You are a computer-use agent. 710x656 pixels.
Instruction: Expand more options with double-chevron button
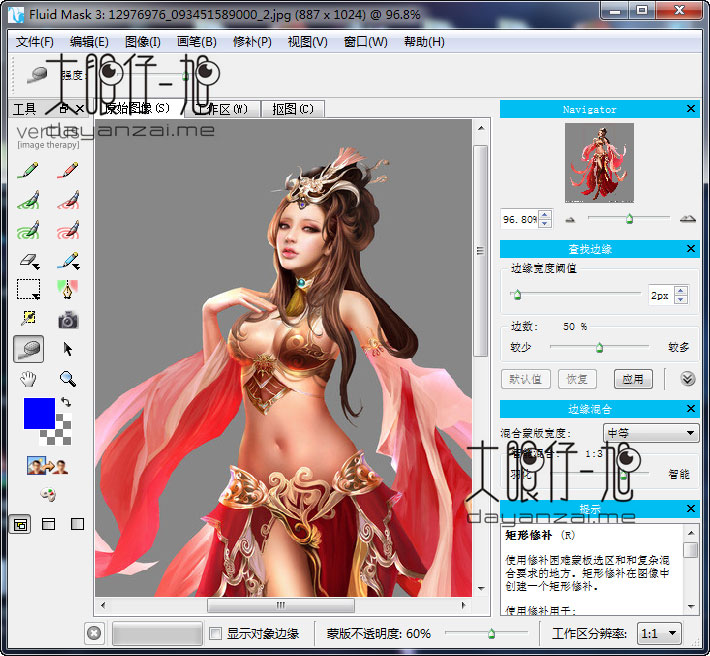(x=687, y=378)
